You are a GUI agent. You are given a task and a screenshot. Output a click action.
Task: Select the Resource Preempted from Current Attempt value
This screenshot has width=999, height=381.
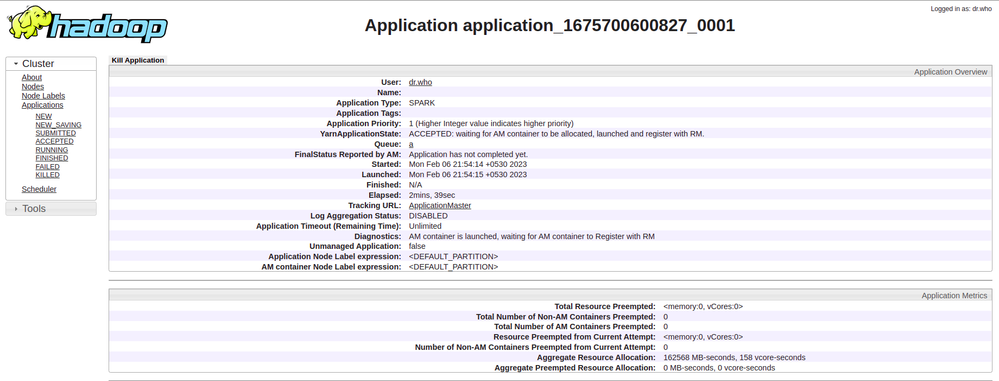(703, 337)
